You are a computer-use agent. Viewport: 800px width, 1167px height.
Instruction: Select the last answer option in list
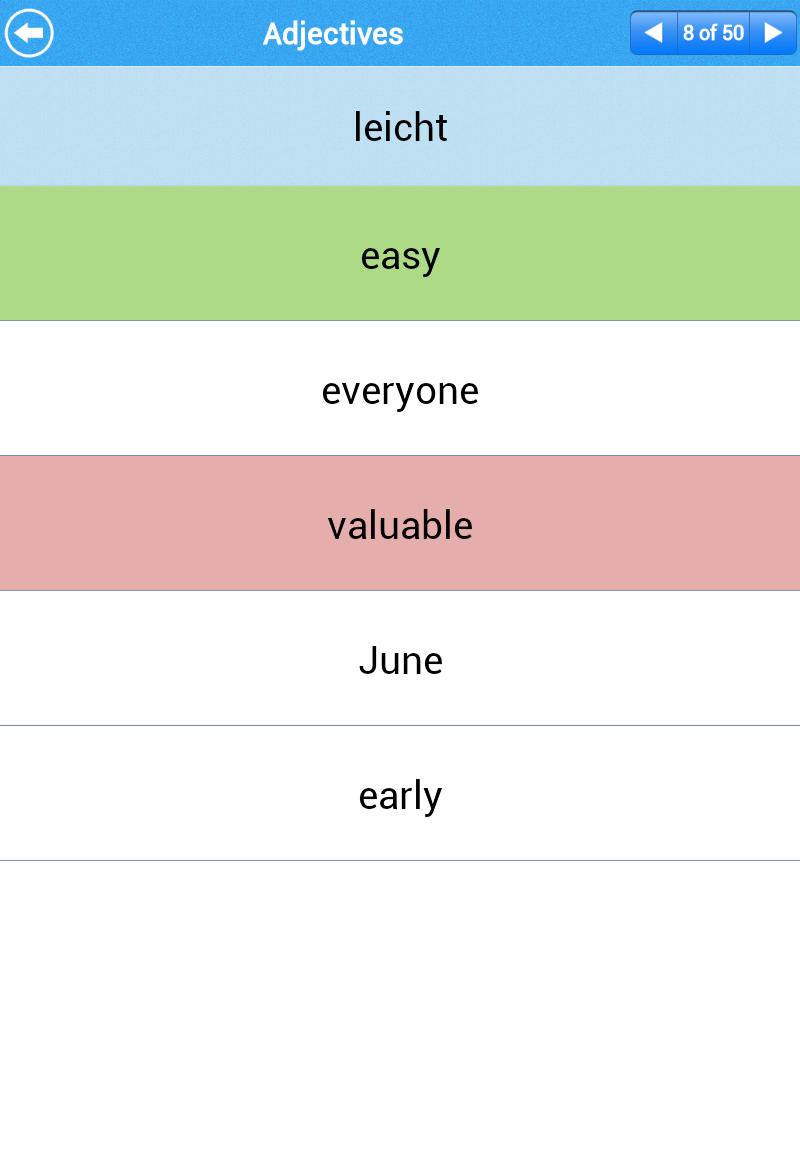[400, 793]
